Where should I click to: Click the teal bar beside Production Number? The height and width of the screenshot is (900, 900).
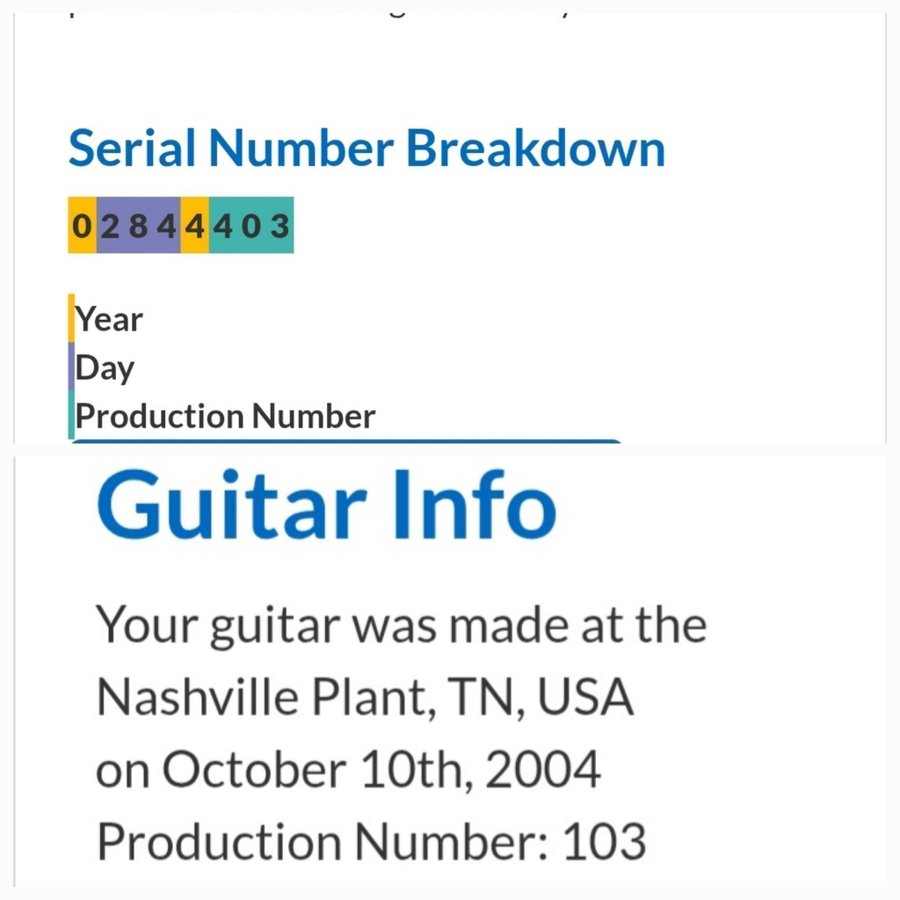coord(71,416)
